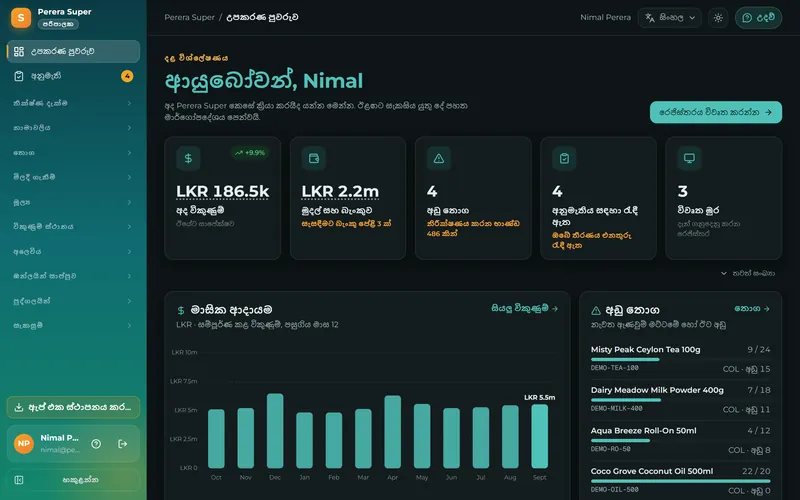Viewport: 800px width, 500px height.
Task: Click the Apr bar in revenue chart
Action: 392,432
